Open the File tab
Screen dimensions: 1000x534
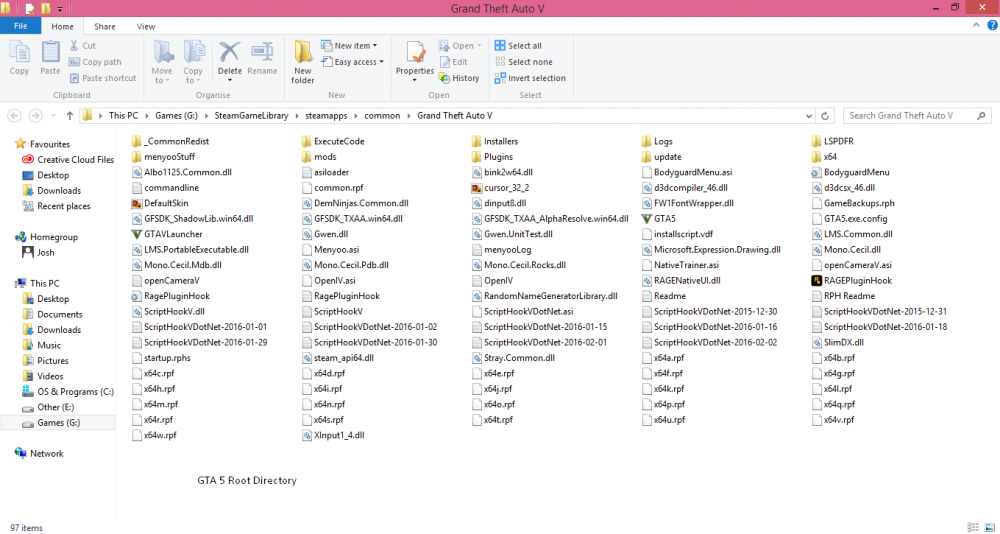tap(20, 26)
